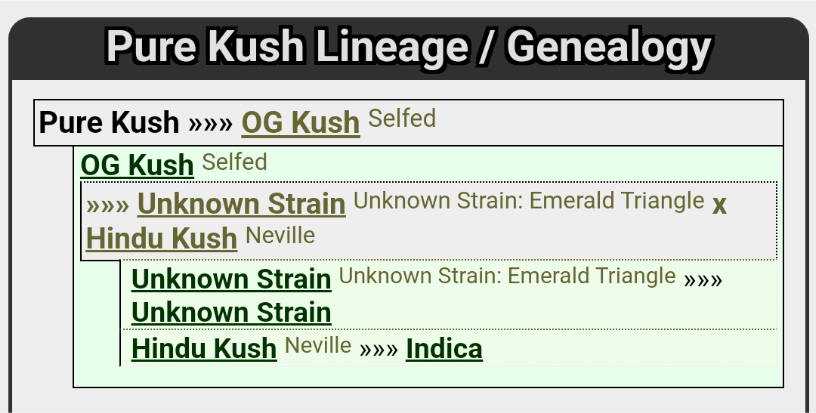This screenshot has height=413, width=816.
Task: Click the x cross symbol between parents
Action: click(719, 205)
